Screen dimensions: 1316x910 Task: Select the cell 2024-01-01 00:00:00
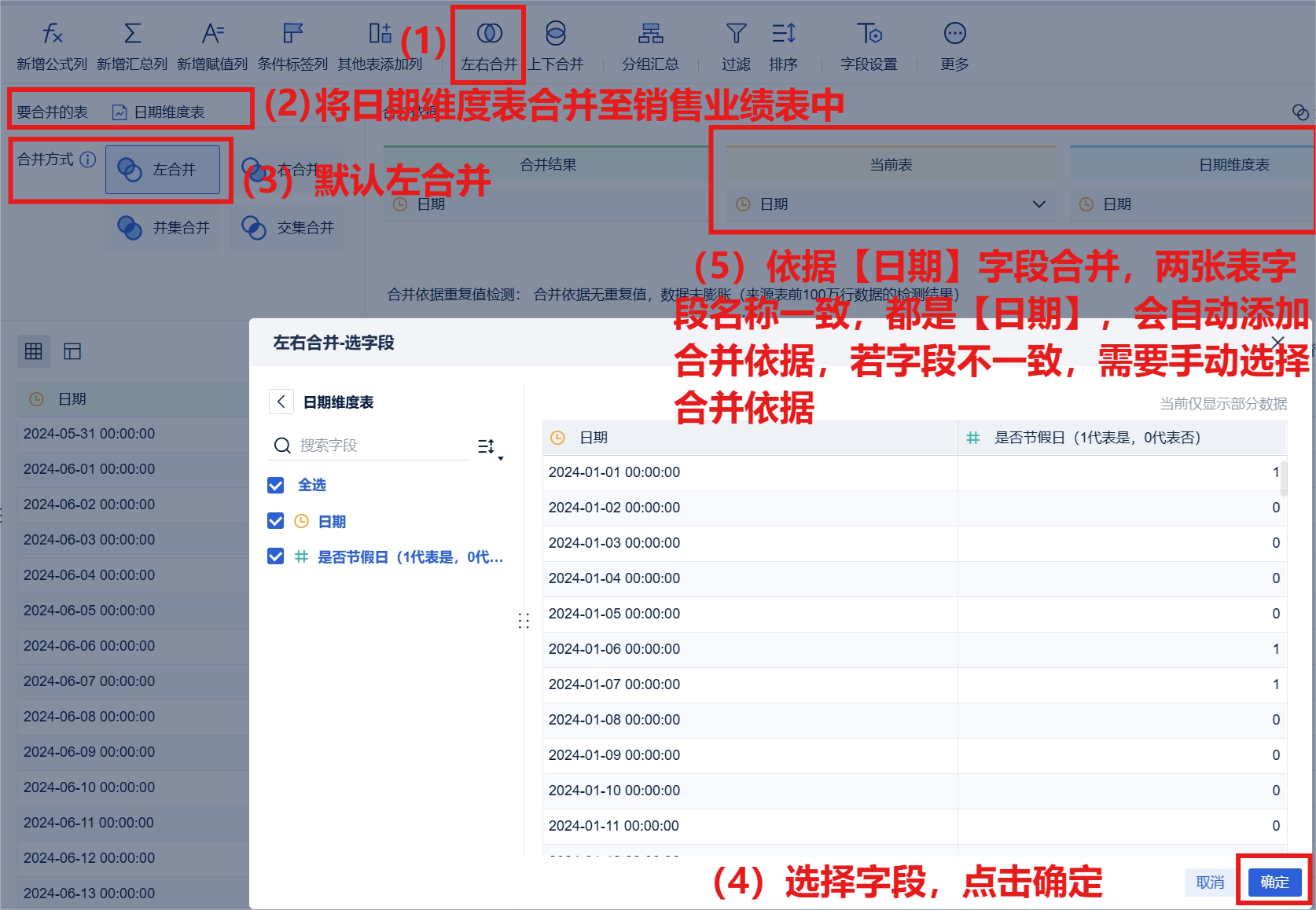tap(750, 472)
